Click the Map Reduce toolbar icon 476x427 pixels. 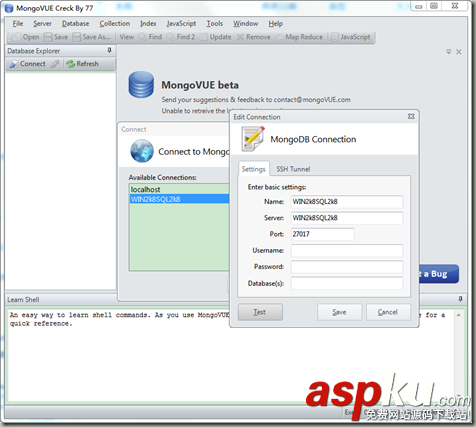click(x=279, y=37)
